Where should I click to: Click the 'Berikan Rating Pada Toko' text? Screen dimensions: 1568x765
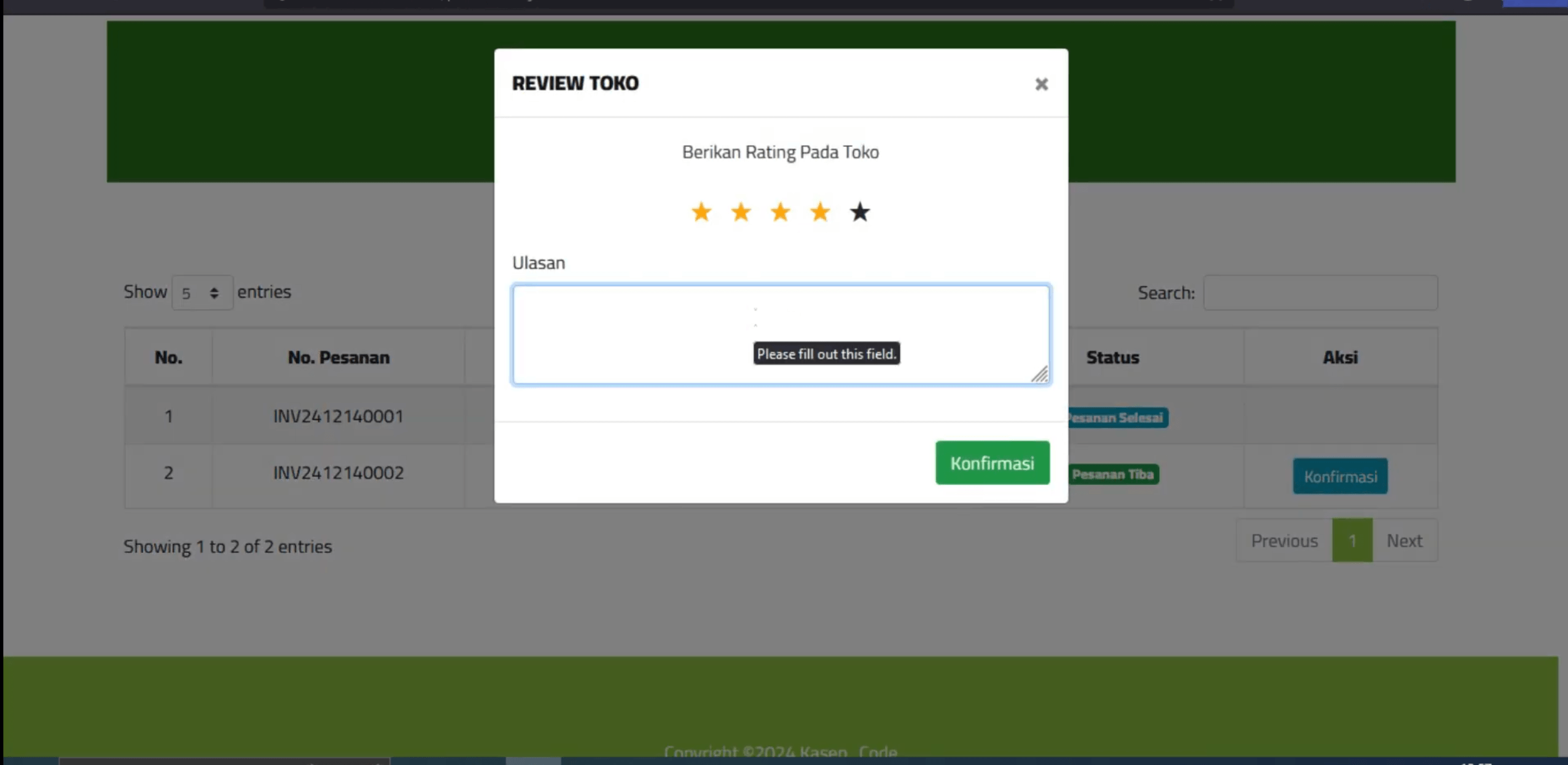(x=780, y=152)
